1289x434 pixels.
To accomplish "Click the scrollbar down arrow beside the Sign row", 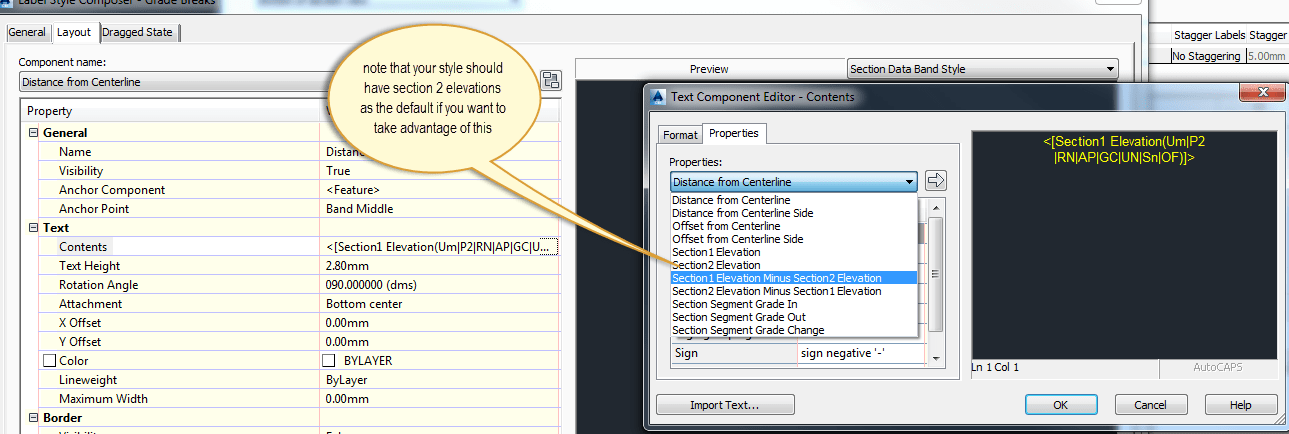I will click(x=935, y=358).
